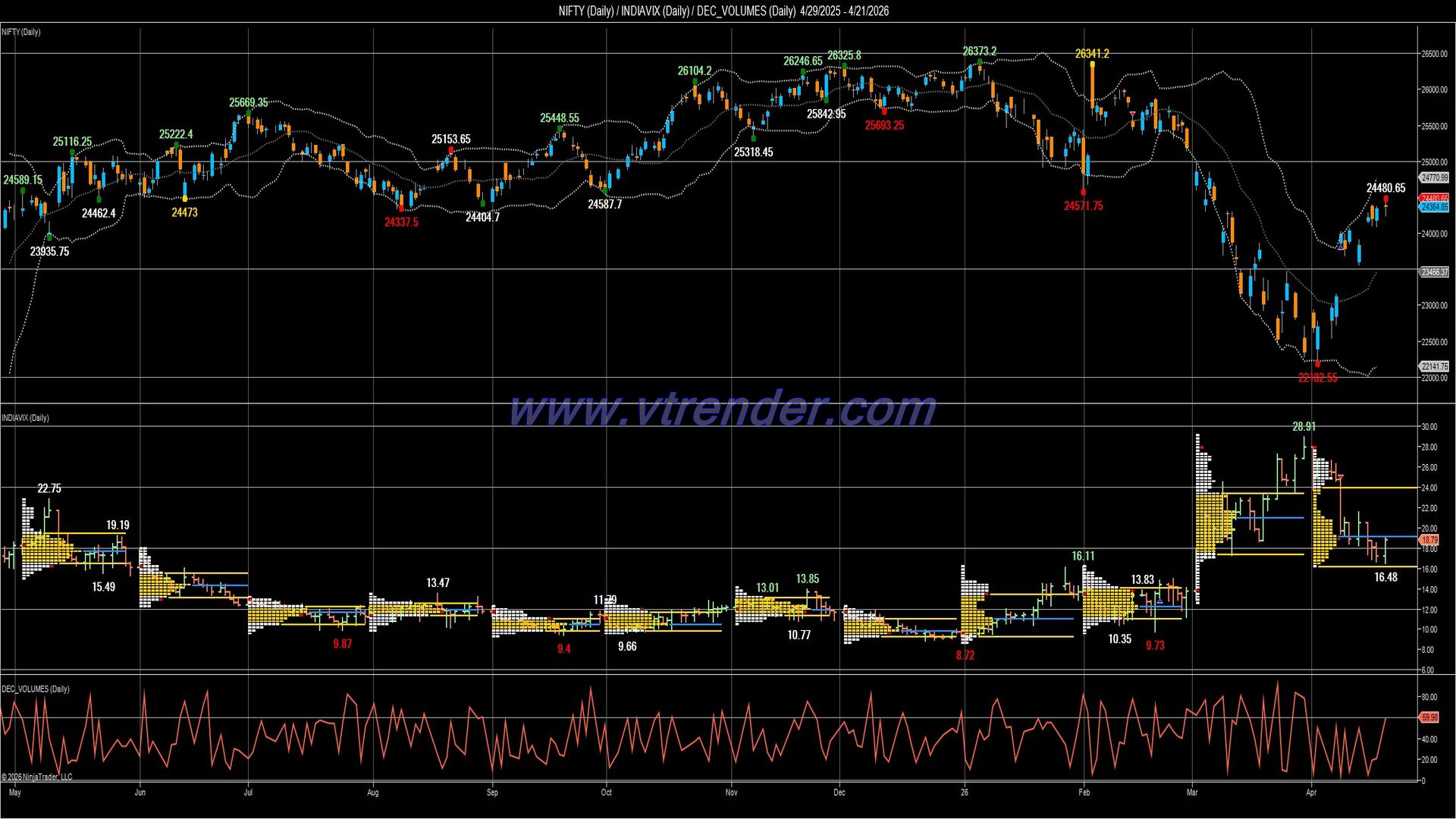The width and height of the screenshot is (1456, 819).
Task: Click the 26373.2 swing high marker
Action: click(x=980, y=61)
